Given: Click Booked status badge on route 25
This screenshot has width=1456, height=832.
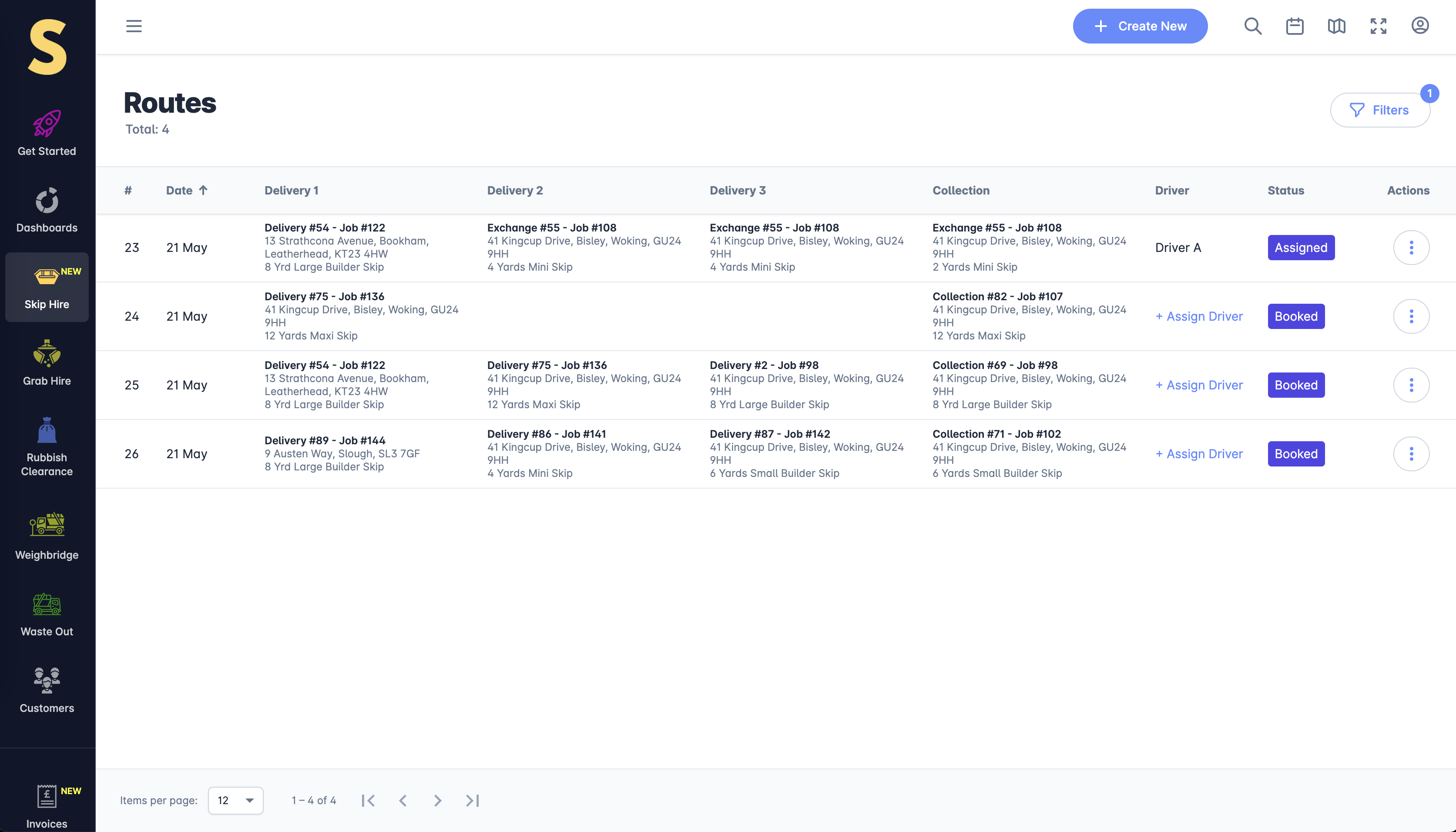Looking at the screenshot, I should pyautogui.click(x=1295, y=385).
